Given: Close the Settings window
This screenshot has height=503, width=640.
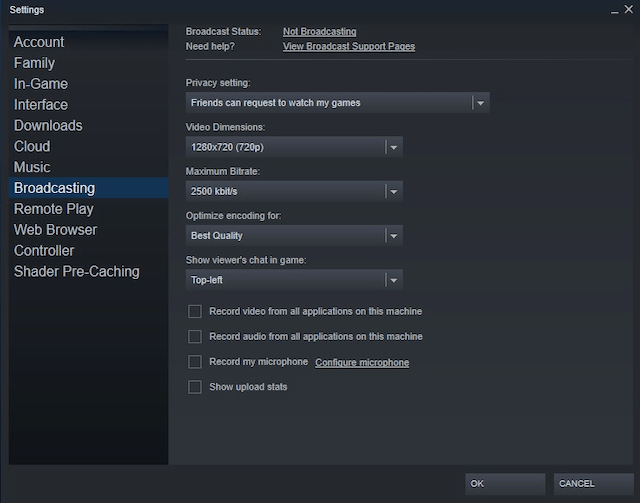Looking at the screenshot, I should pyautogui.click(x=629, y=9).
